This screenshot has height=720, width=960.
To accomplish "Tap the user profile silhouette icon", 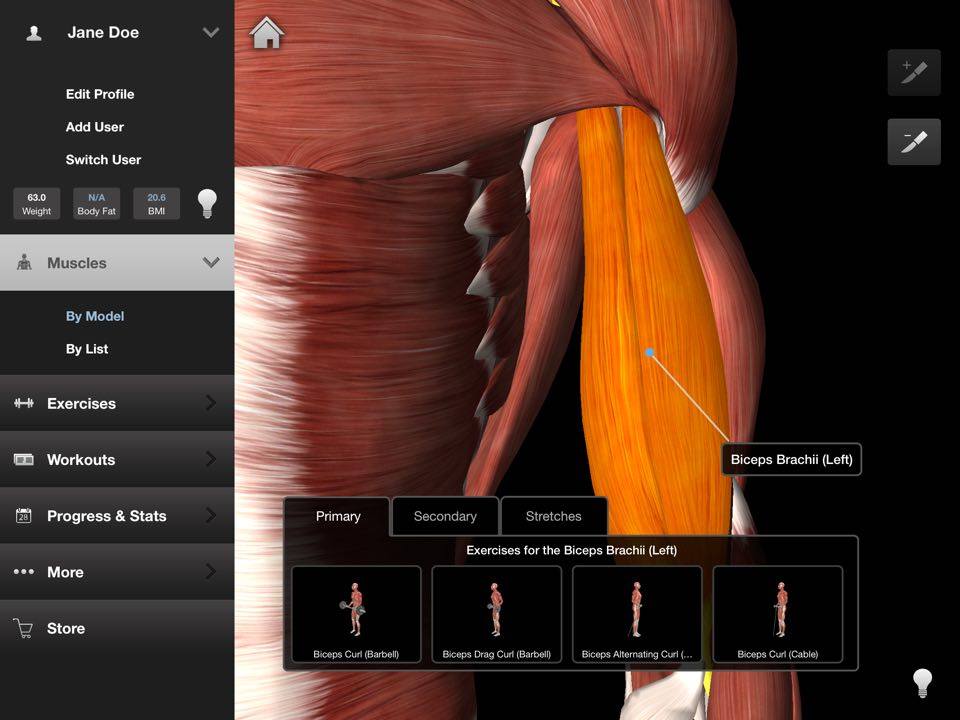I will click(34, 32).
